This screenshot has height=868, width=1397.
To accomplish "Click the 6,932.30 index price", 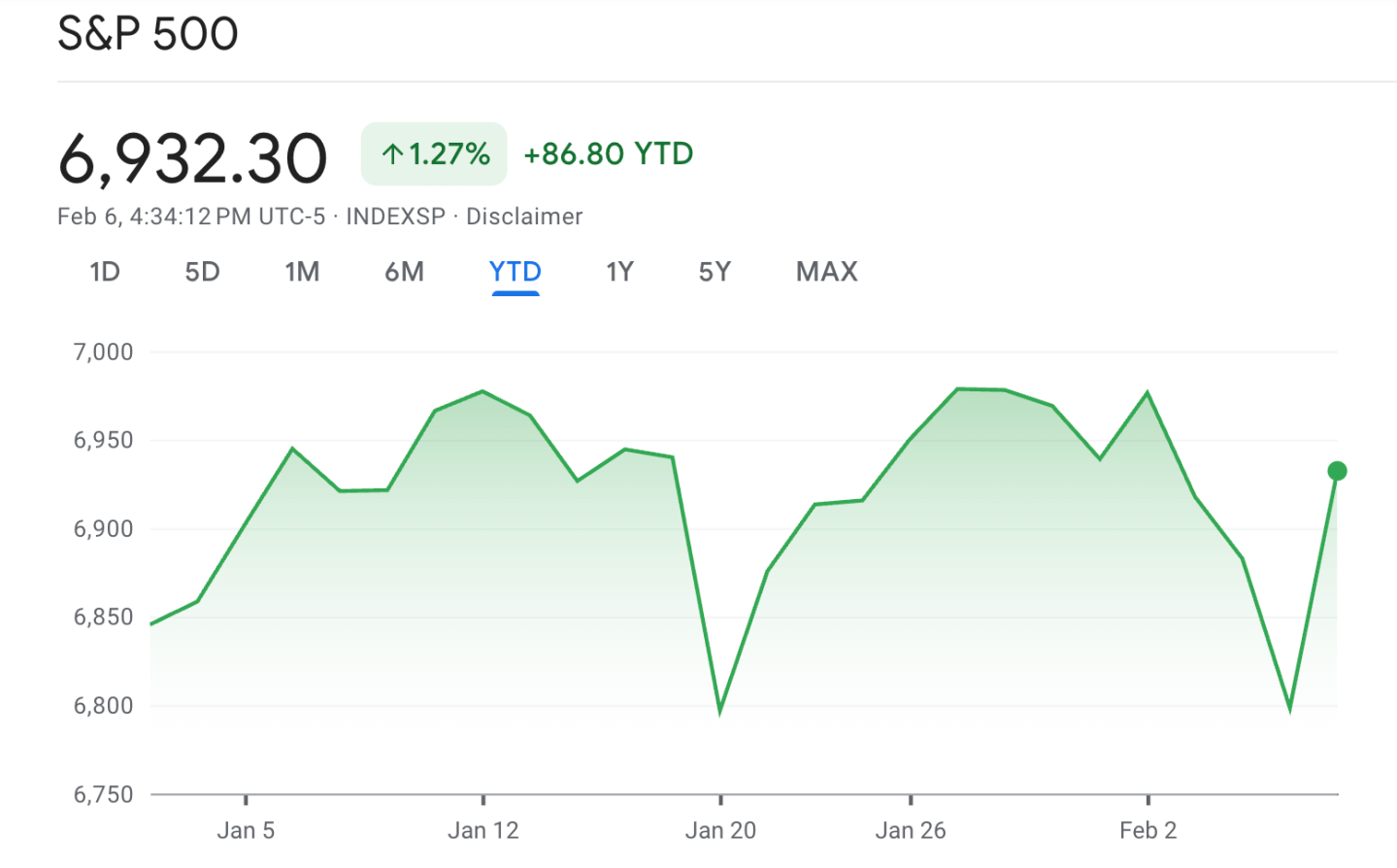I will [193, 158].
